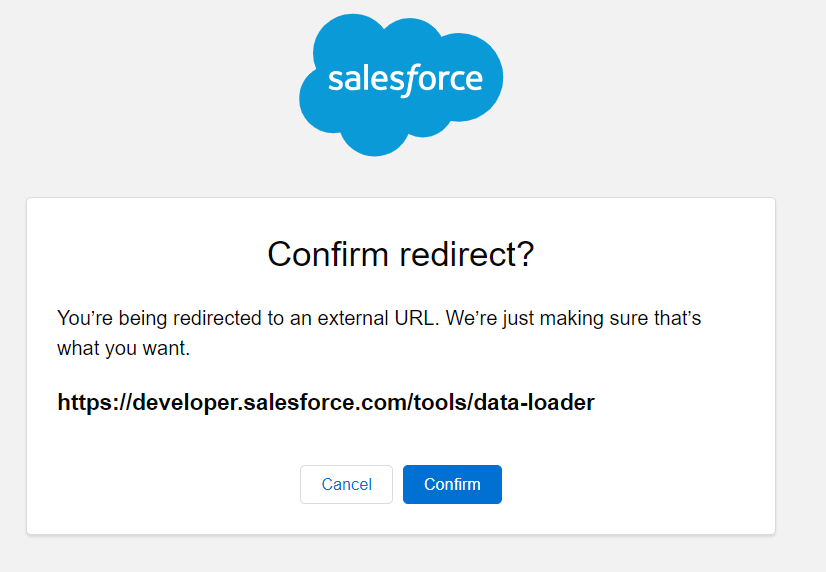Click the gray background left of the logo
This screenshot has height=572, width=826.
[x=150, y=90]
